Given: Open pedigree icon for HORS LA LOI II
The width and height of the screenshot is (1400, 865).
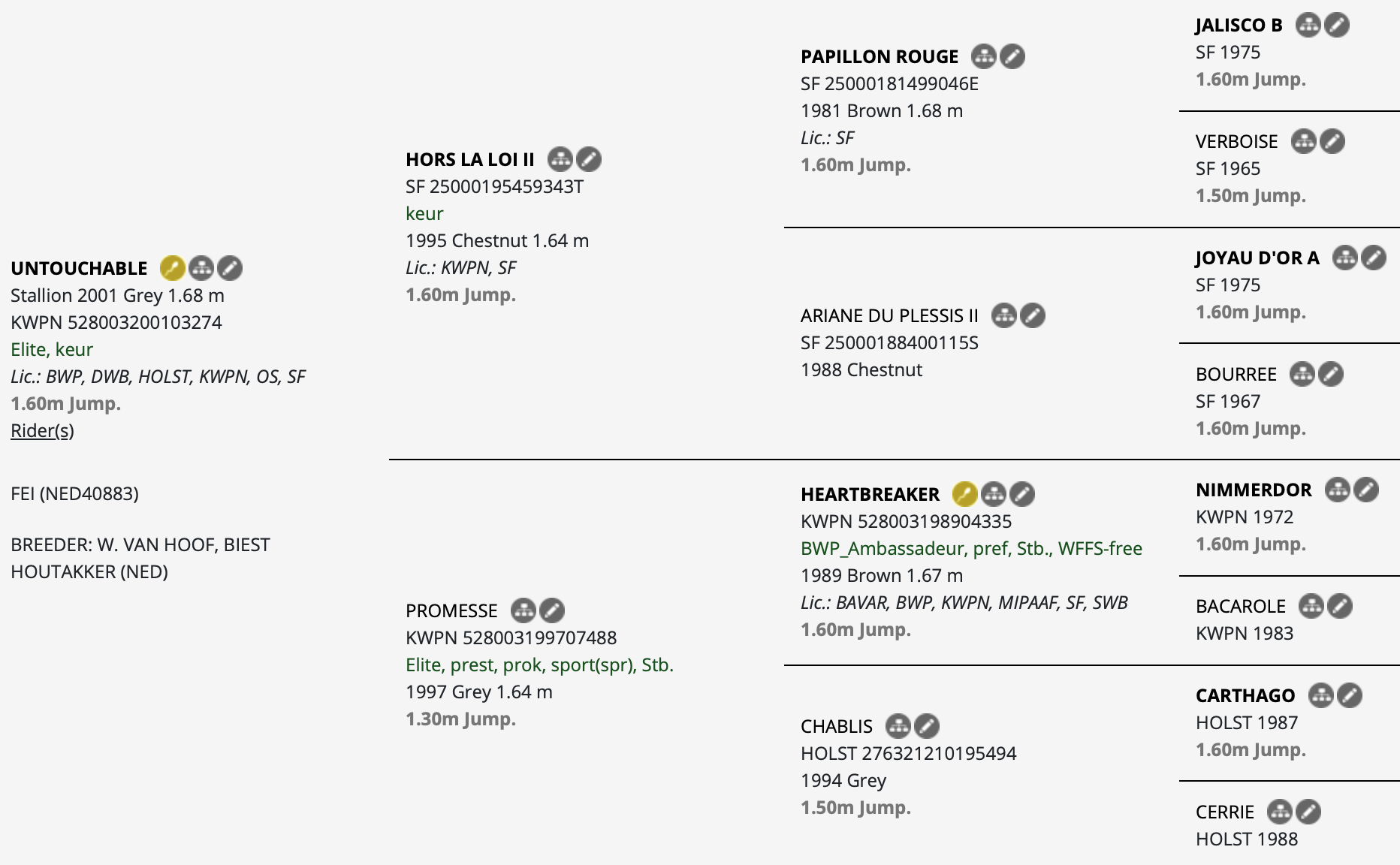Looking at the screenshot, I should coord(560,159).
